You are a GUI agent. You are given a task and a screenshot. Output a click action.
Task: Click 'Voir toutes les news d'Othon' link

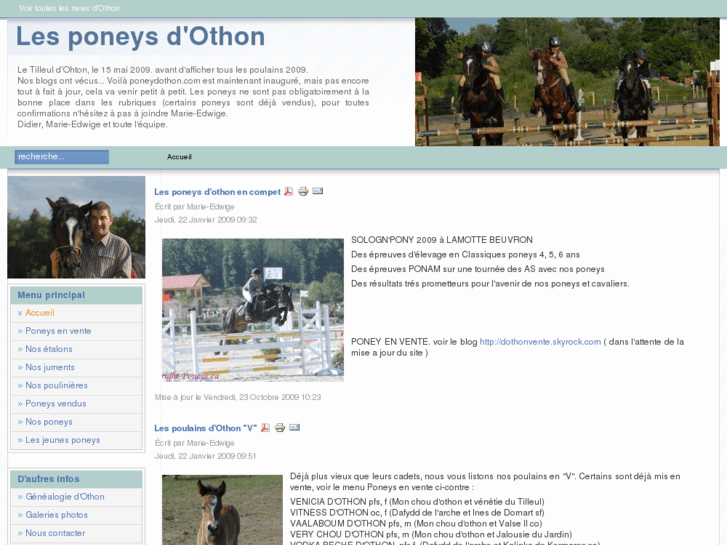coord(69,8)
